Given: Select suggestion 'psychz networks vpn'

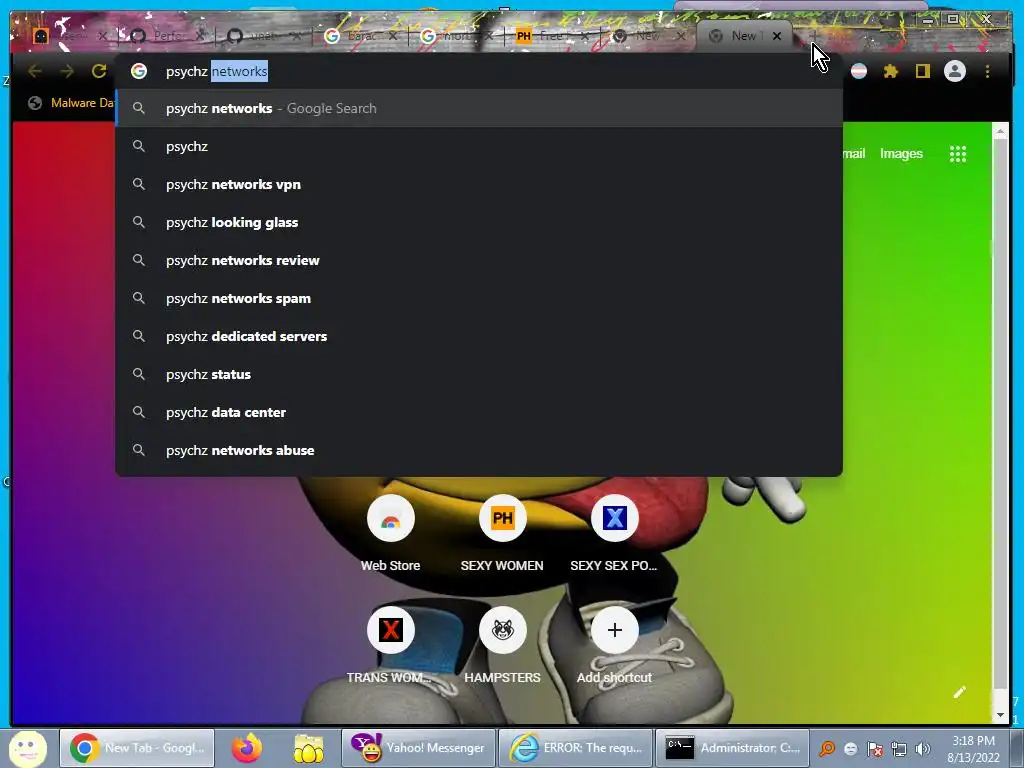Looking at the screenshot, I should coord(479,184).
